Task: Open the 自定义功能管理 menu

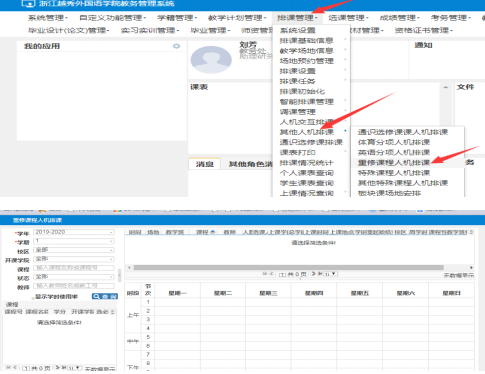Action: coord(112,18)
